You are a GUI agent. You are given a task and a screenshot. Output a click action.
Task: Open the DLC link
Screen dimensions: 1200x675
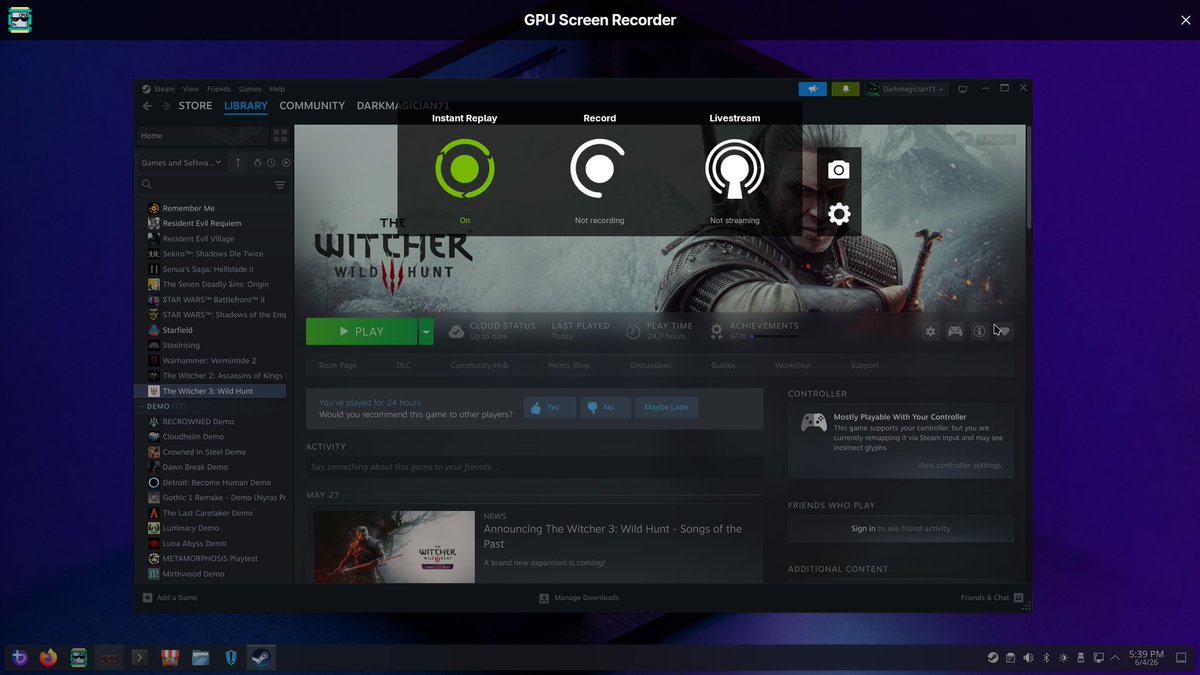[403, 365]
